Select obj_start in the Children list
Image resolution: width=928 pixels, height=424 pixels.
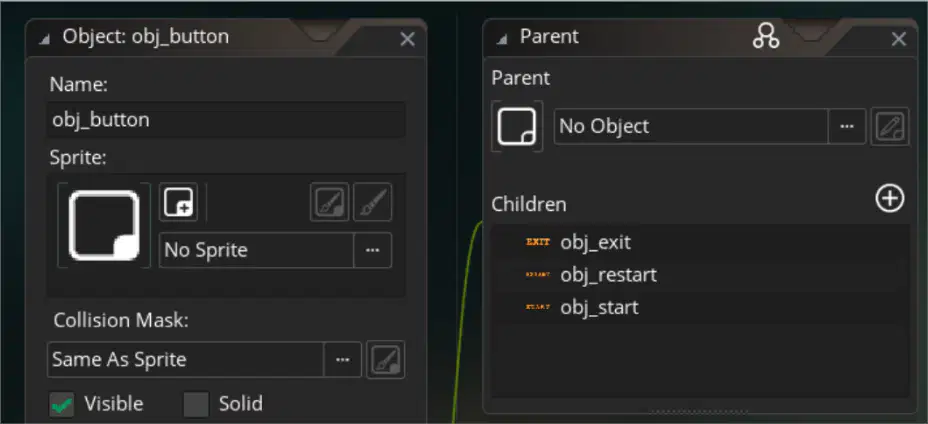pyautogui.click(x=701, y=307)
